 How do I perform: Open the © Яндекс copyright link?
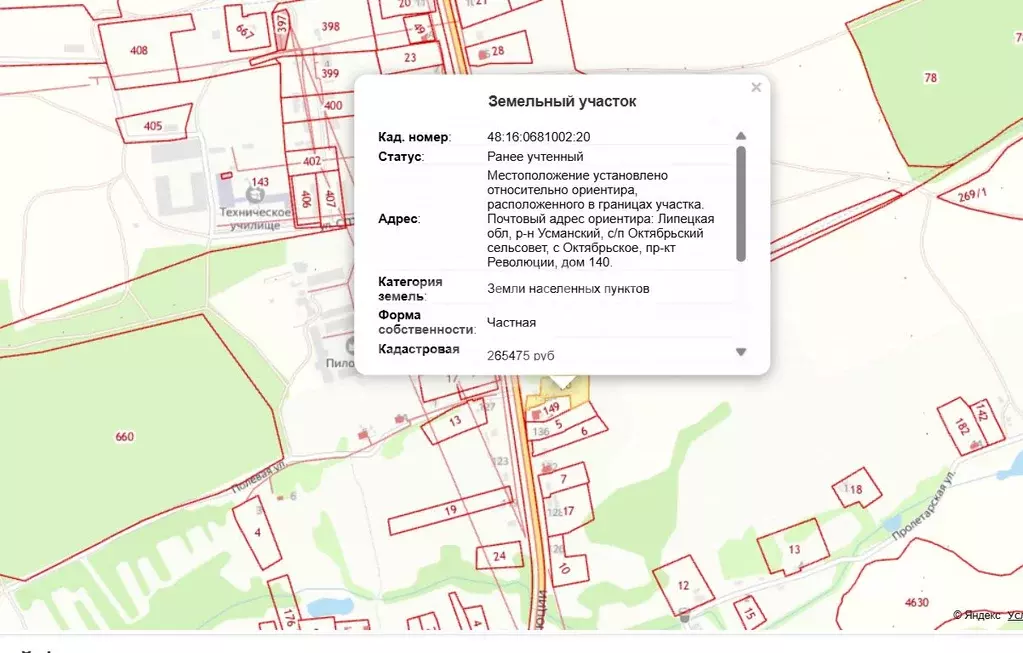coord(975,615)
